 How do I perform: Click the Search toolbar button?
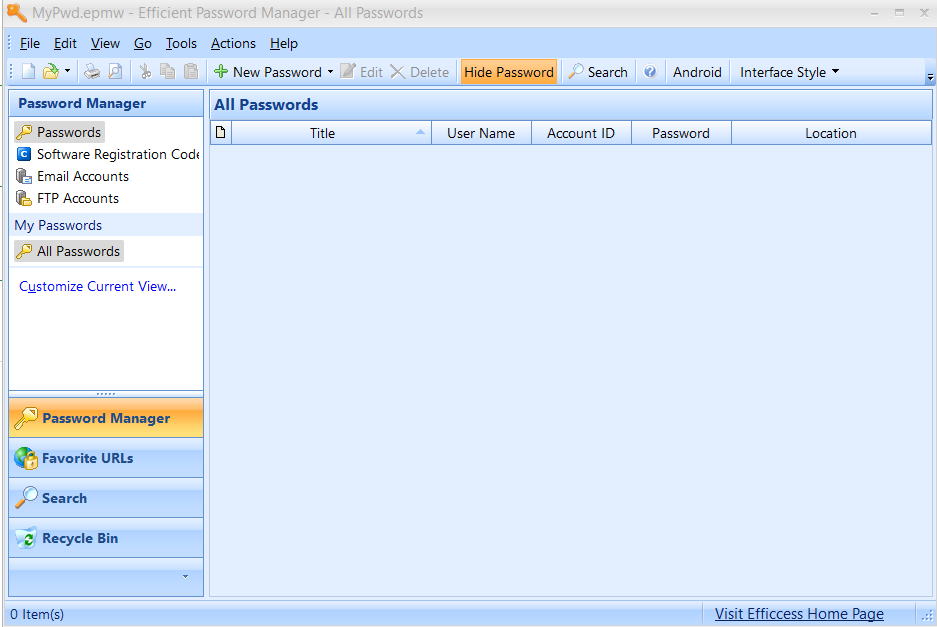pos(598,72)
